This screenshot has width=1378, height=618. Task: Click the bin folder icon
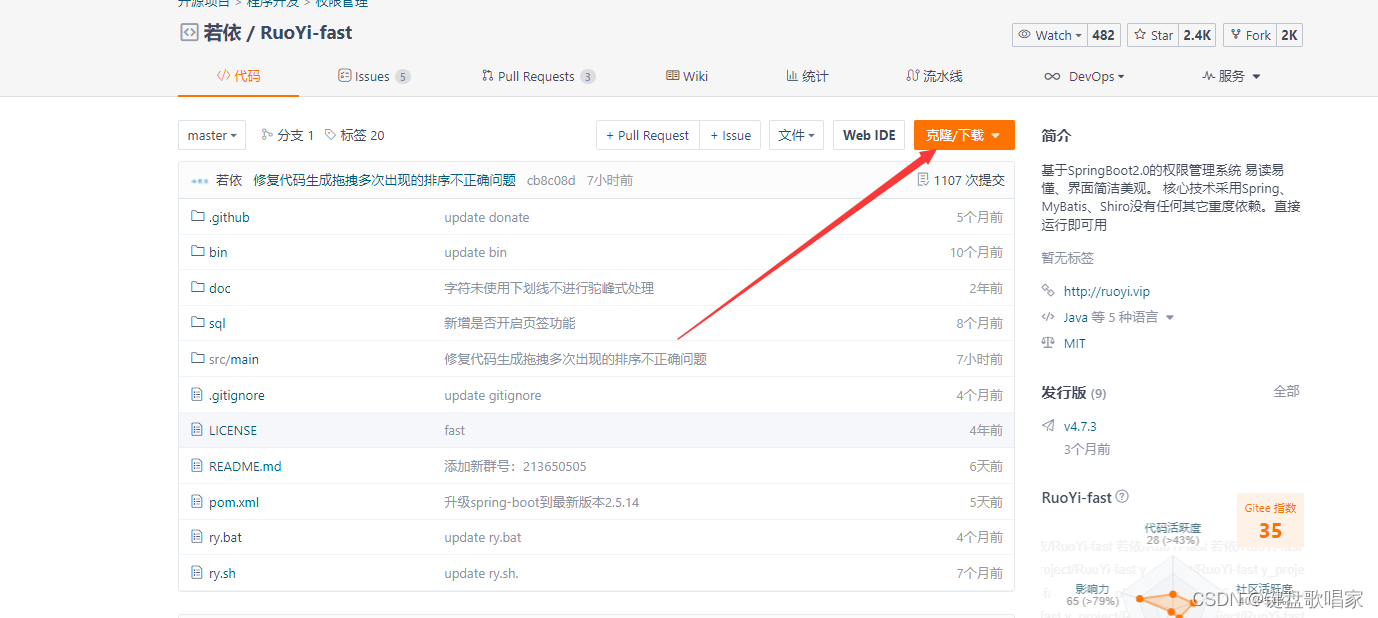click(x=197, y=252)
